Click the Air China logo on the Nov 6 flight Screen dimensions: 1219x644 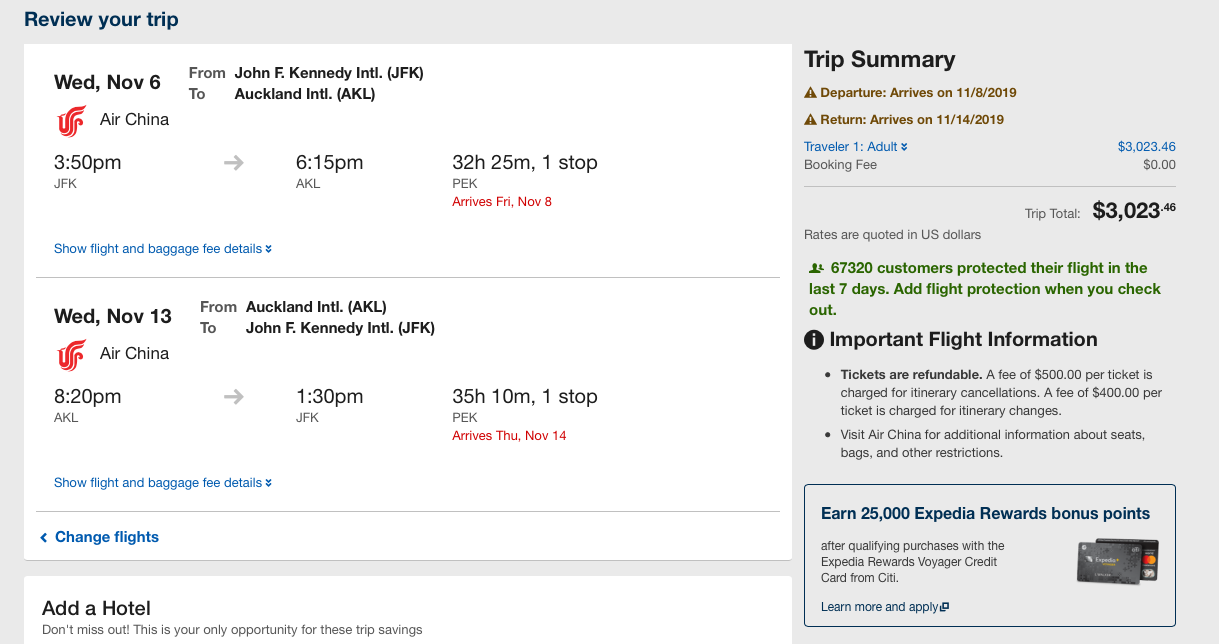[71, 120]
